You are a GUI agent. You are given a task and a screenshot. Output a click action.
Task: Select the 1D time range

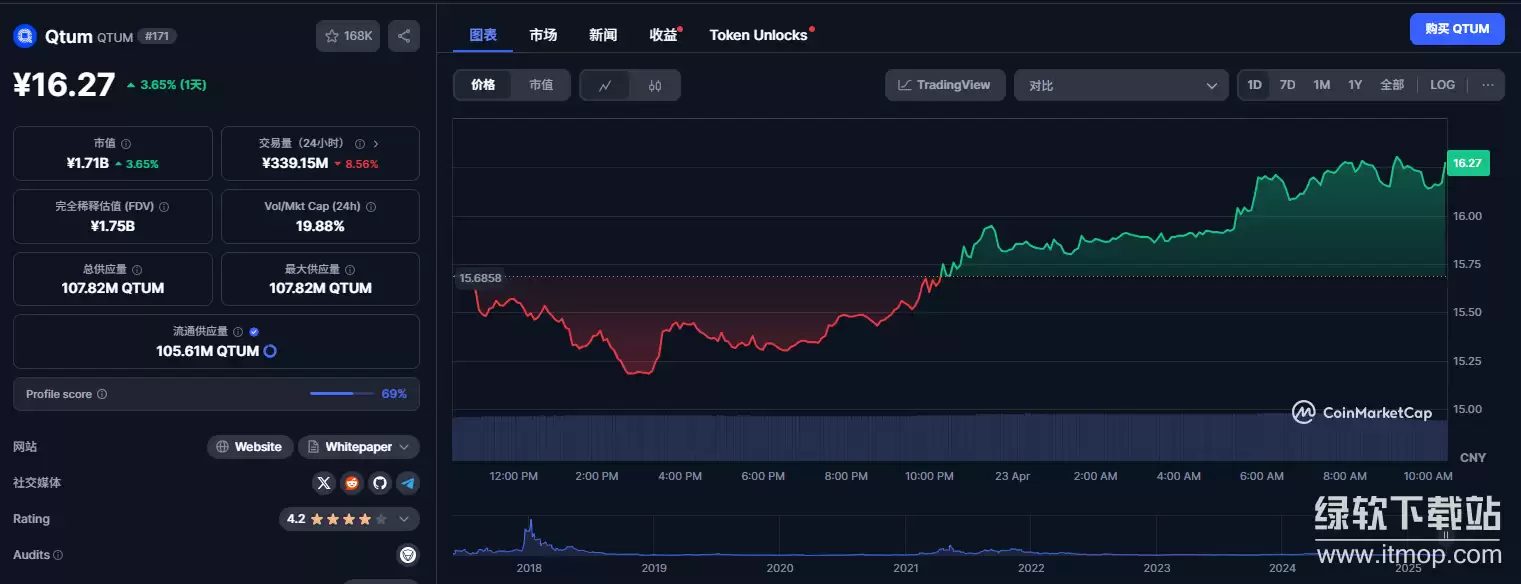click(1254, 85)
